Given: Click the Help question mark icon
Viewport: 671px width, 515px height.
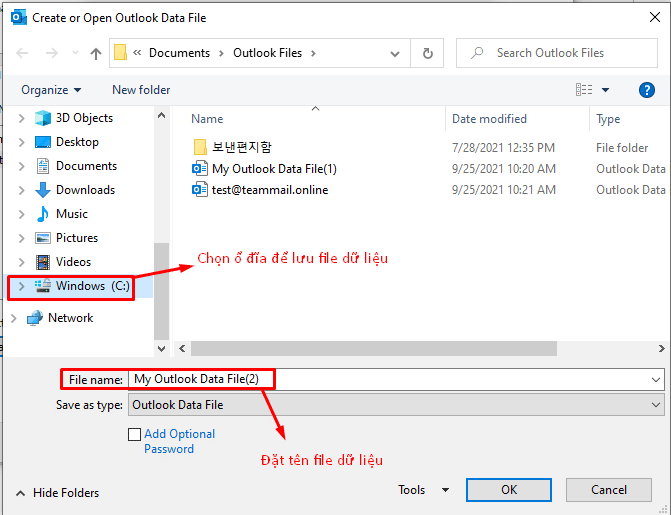Looking at the screenshot, I should click(646, 90).
